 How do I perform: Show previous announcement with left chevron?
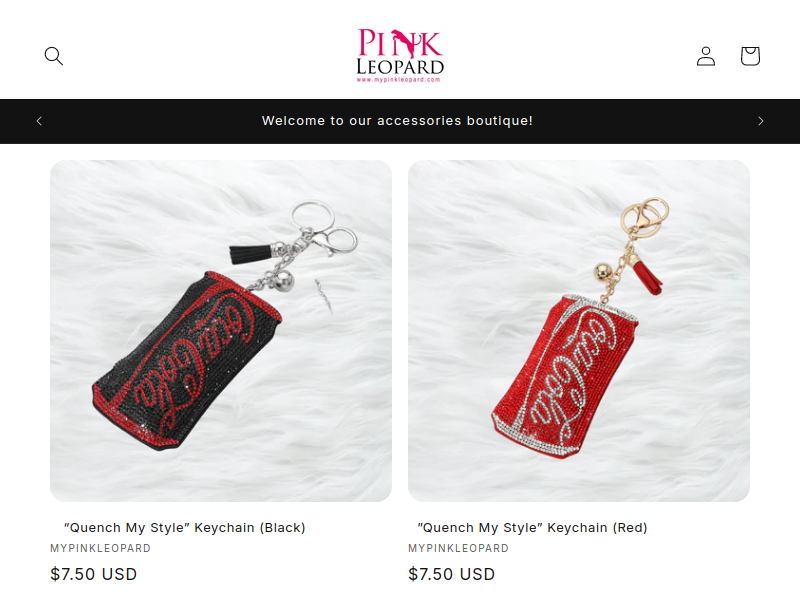[x=39, y=121]
